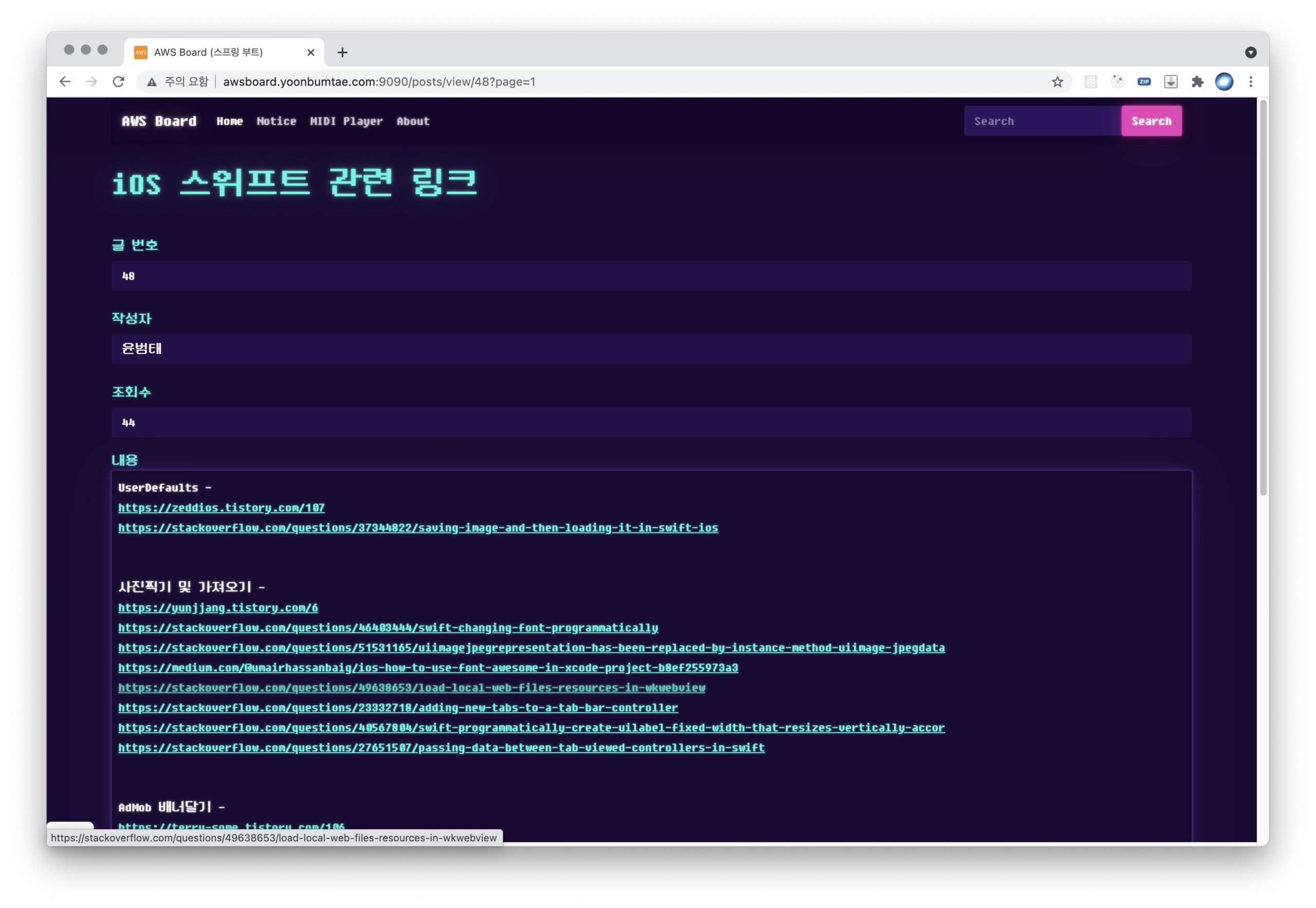Image resolution: width=1316 pixels, height=908 pixels.
Task: Open the ZIP extension icon
Action: pyautogui.click(x=1143, y=81)
